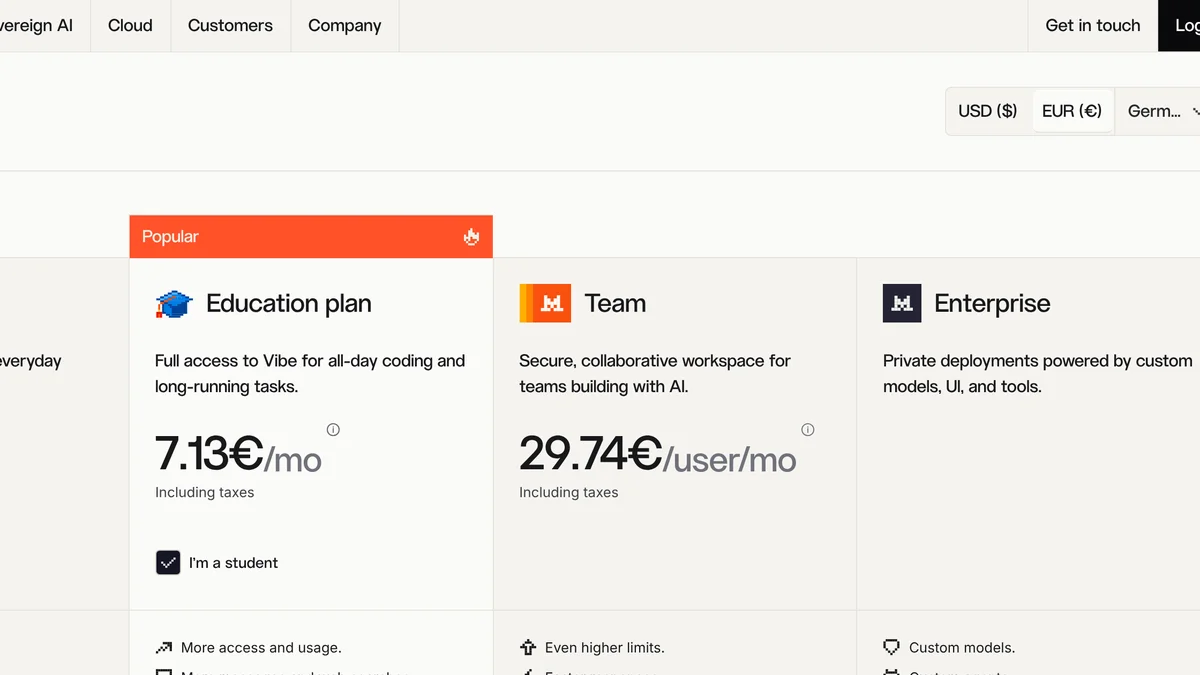Click the Private deployments description text
This screenshot has height=675, width=1200.
pos(1038,373)
